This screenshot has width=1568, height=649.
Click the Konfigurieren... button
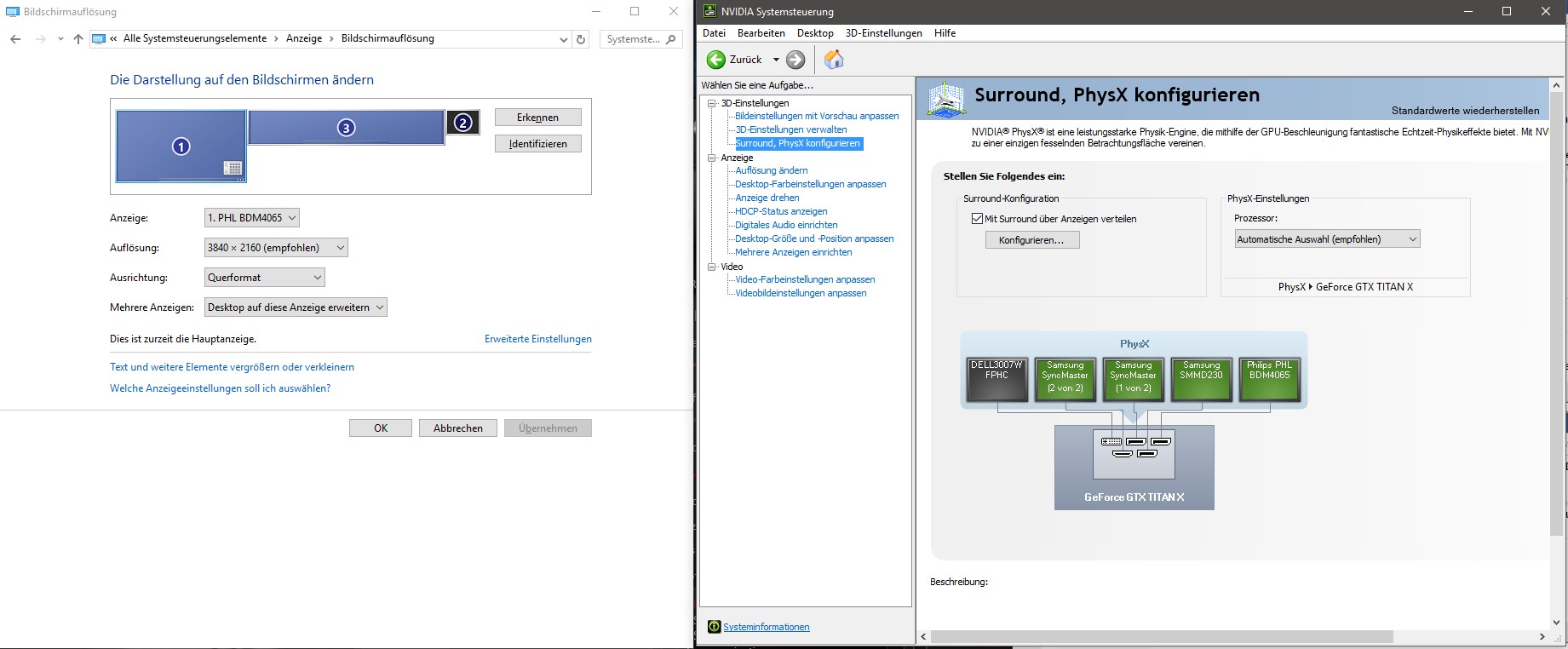tap(1032, 240)
